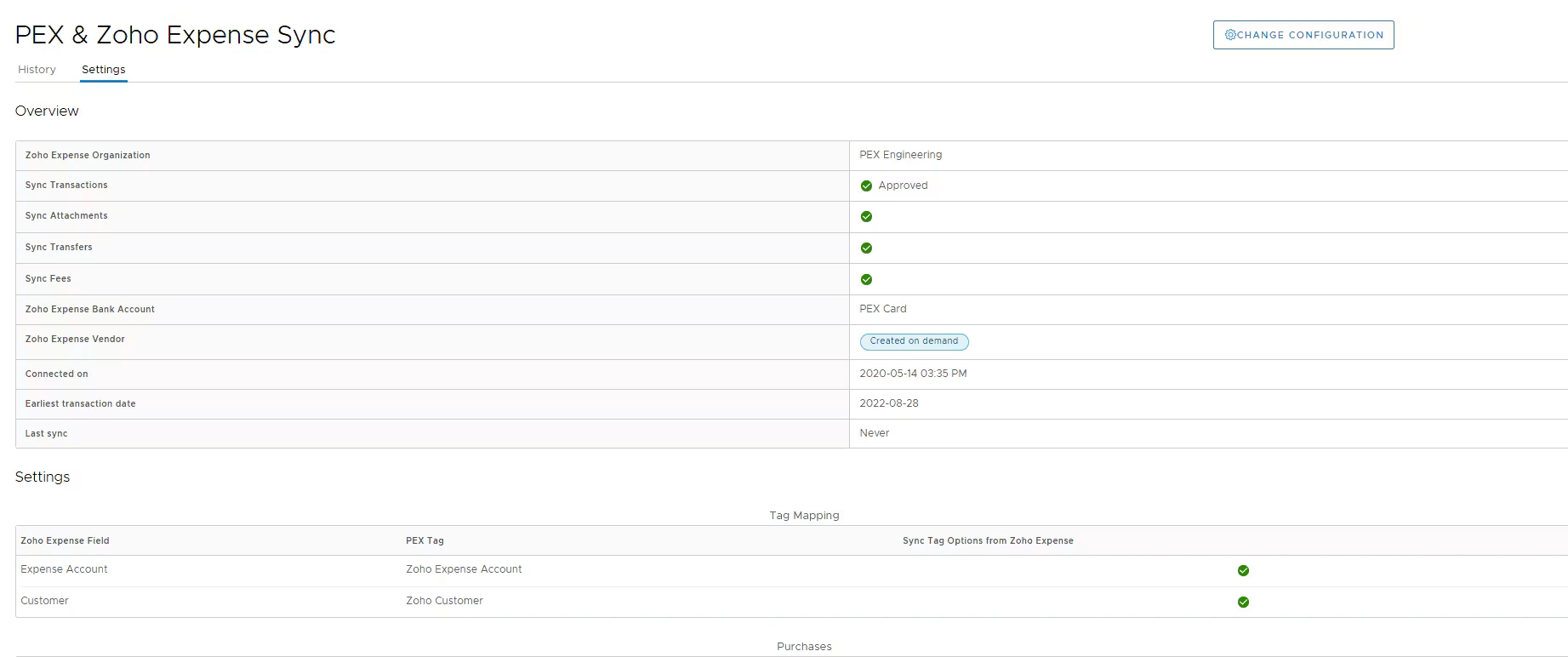Screen dimensions: 1568x657
Task: Select the 'PEX Engineering' organization value
Action: [900, 155]
